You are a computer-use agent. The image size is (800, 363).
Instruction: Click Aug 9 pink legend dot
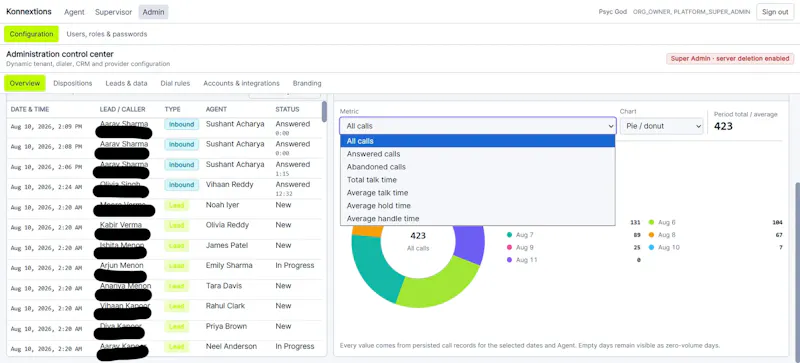(509, 248)
